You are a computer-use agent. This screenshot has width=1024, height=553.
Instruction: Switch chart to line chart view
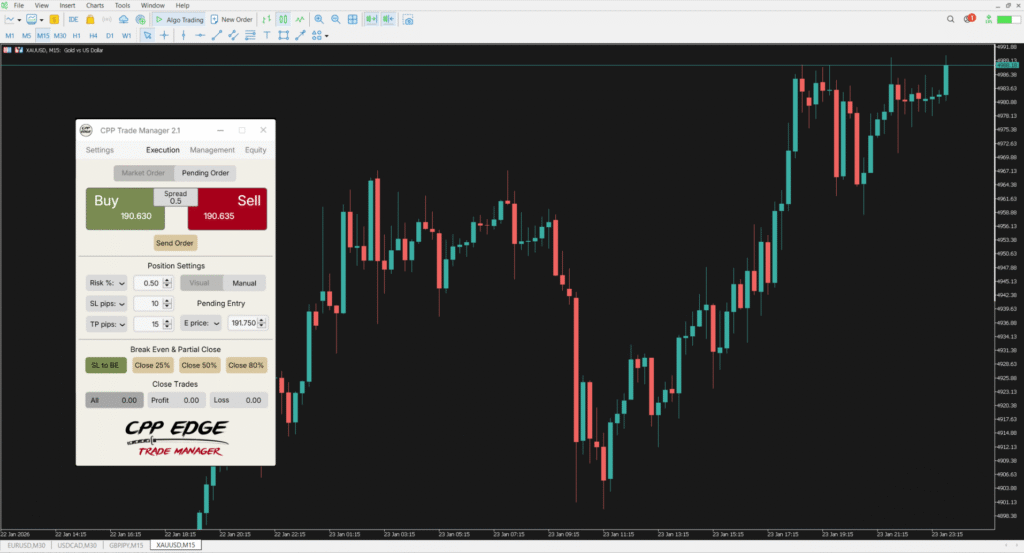pos(300,20)
